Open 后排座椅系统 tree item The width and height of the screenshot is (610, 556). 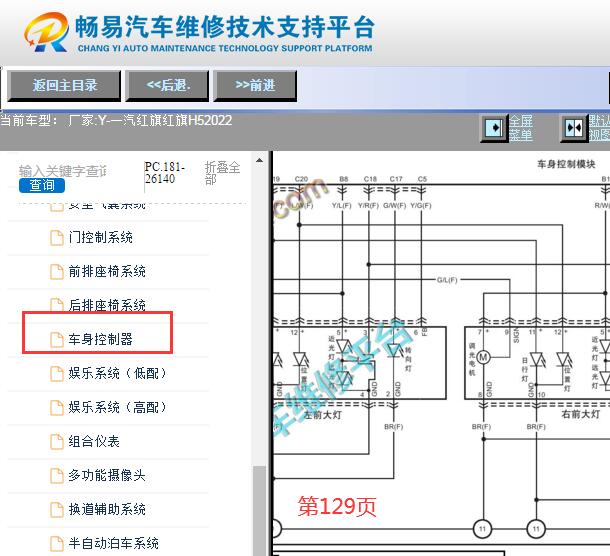[x=107, y=305]
